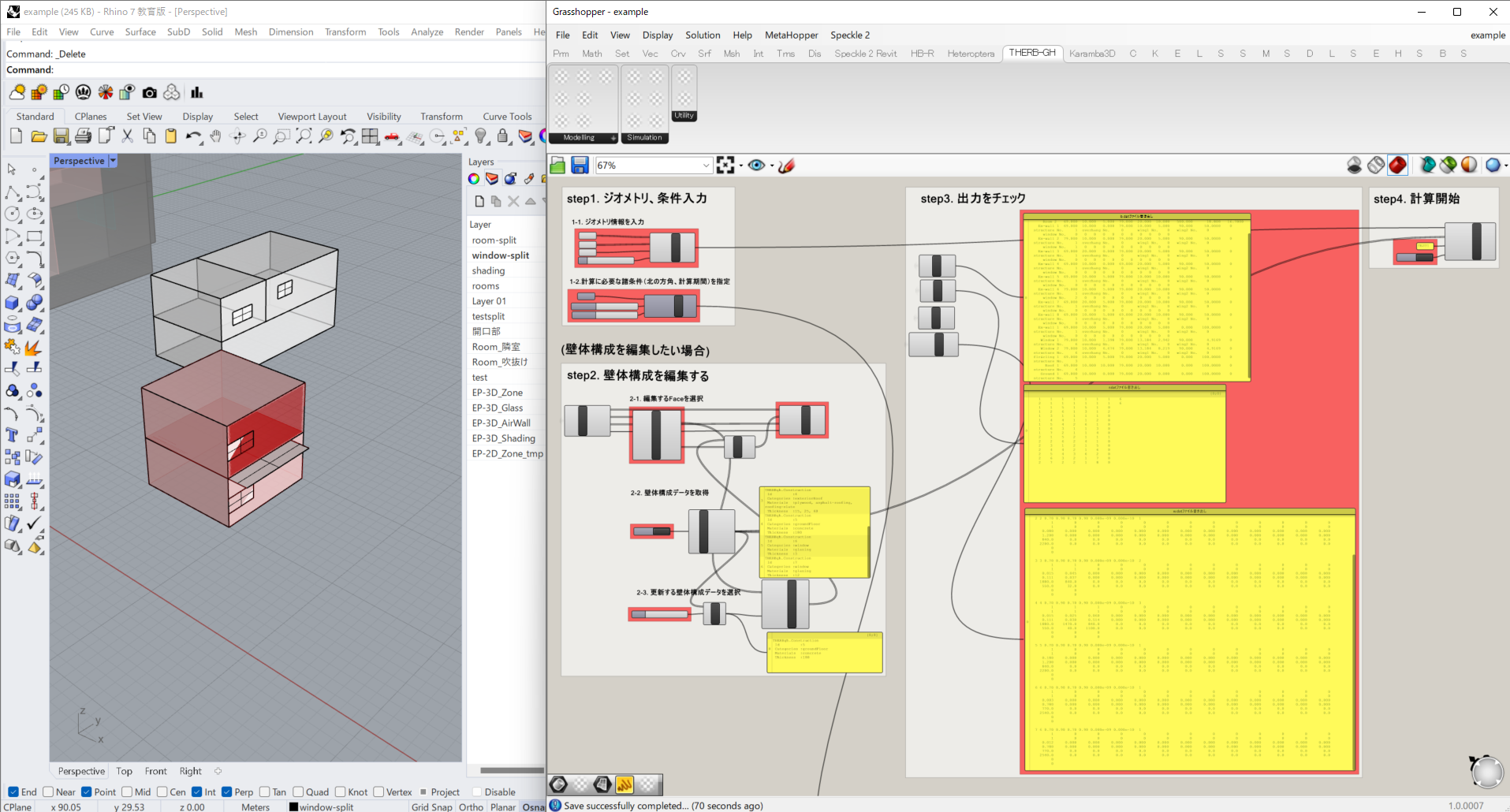Uncheck the End osnap checkbox
1510x812 pixels.
point(13,792)
